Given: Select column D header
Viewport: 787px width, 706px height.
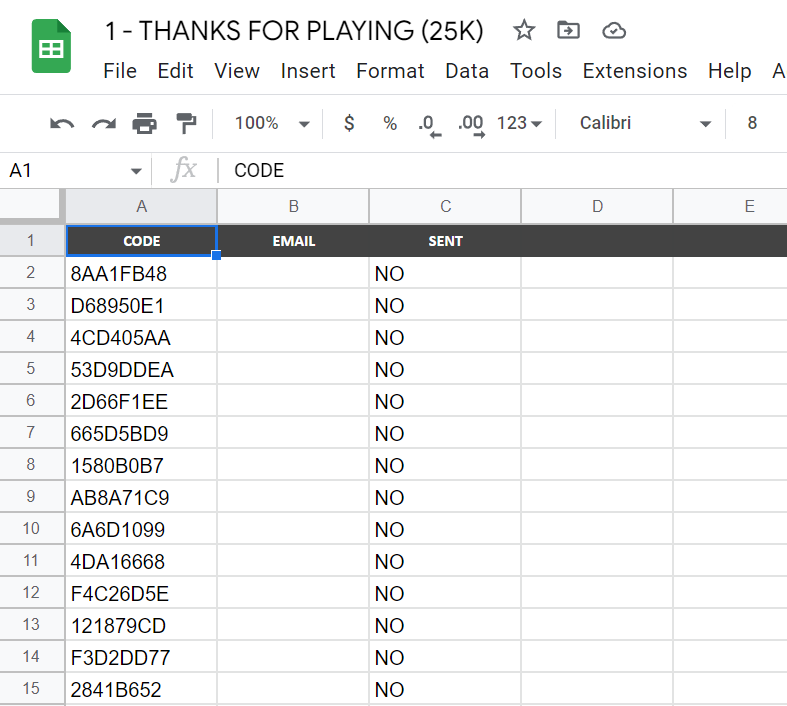Looking at the screenshot, I should point(597,206).
